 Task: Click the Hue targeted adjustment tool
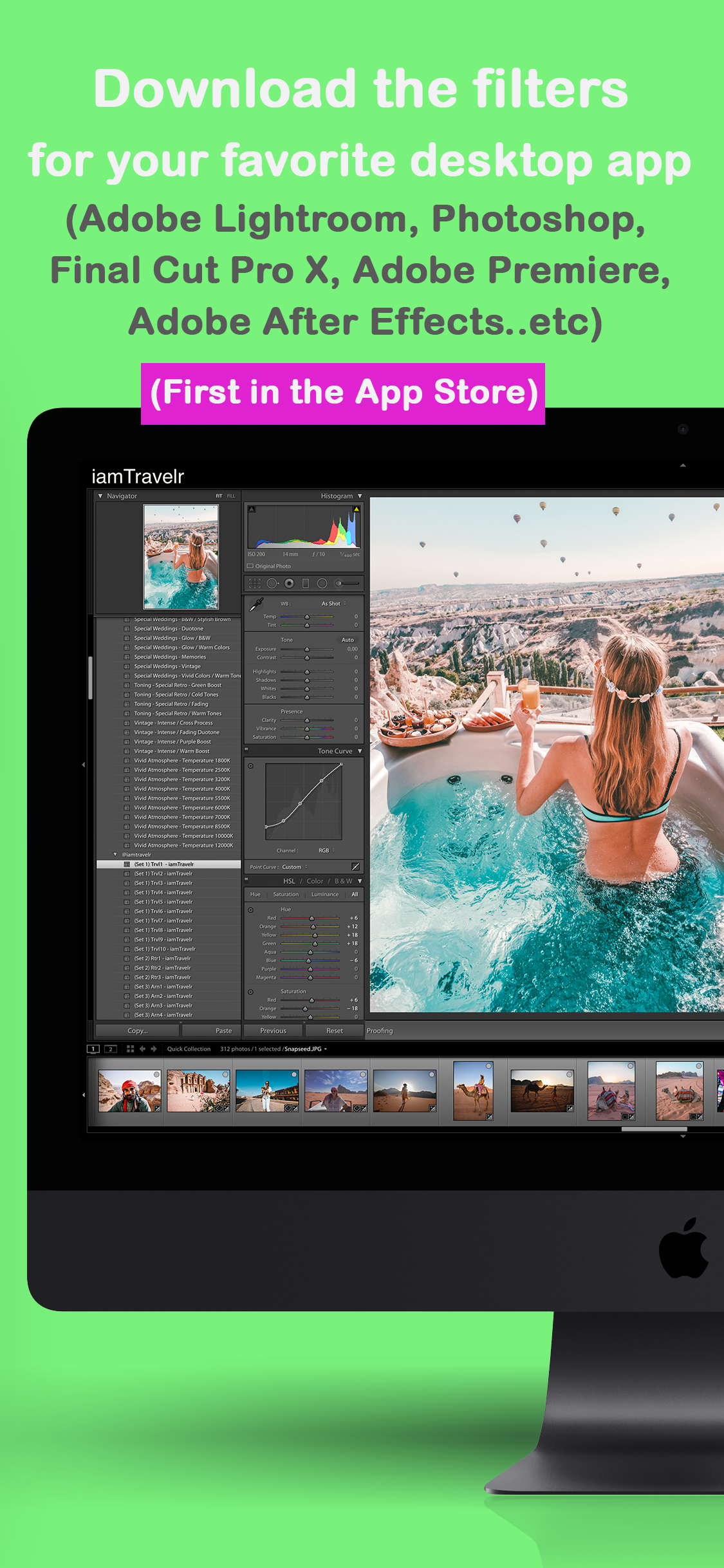(250, 910)
